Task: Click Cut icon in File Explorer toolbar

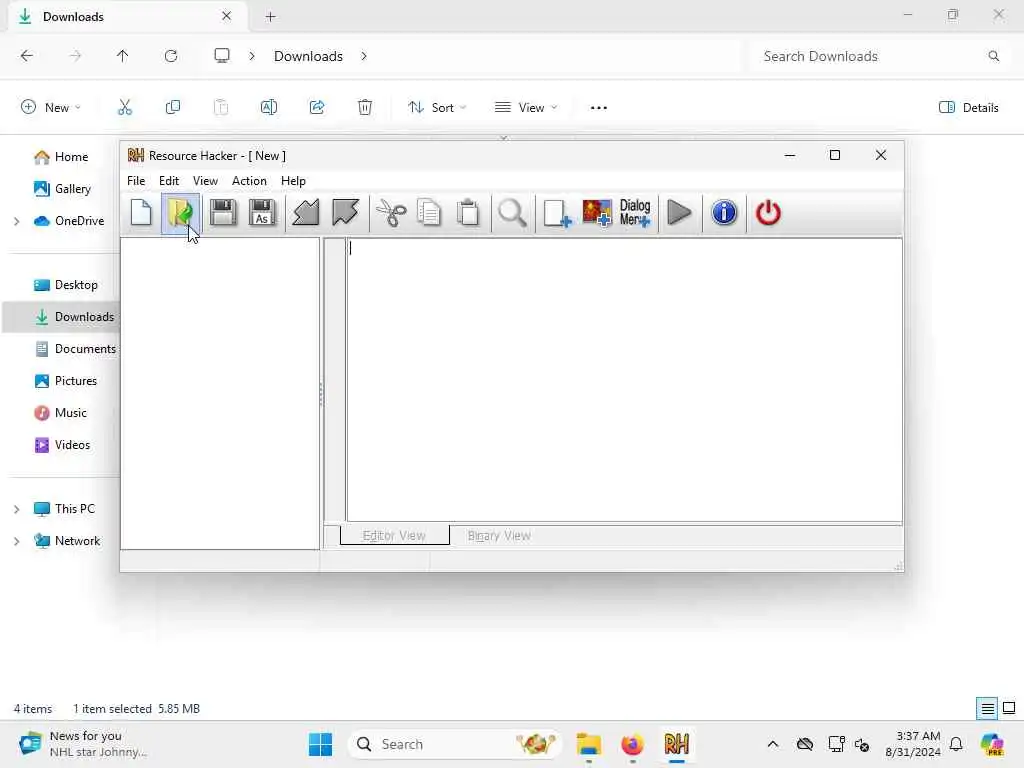Action: pyautogui.click(x=125, y=107)
